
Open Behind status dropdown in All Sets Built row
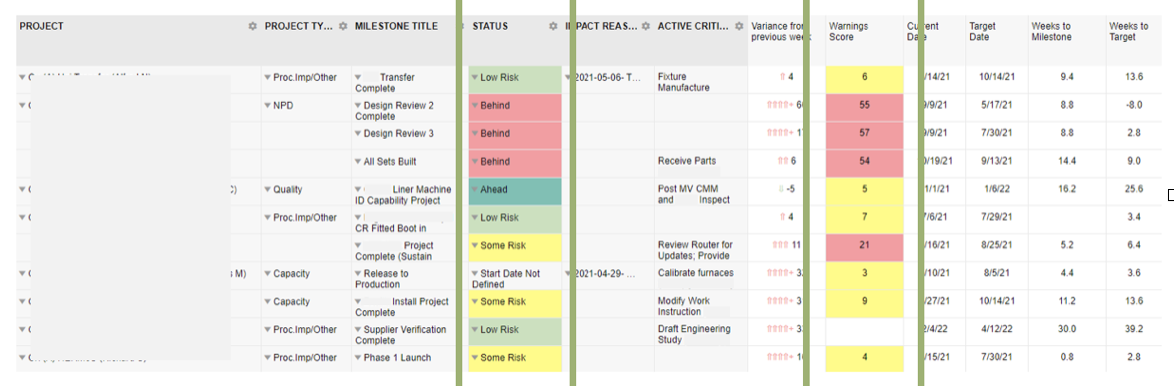[x=475, y=162]
